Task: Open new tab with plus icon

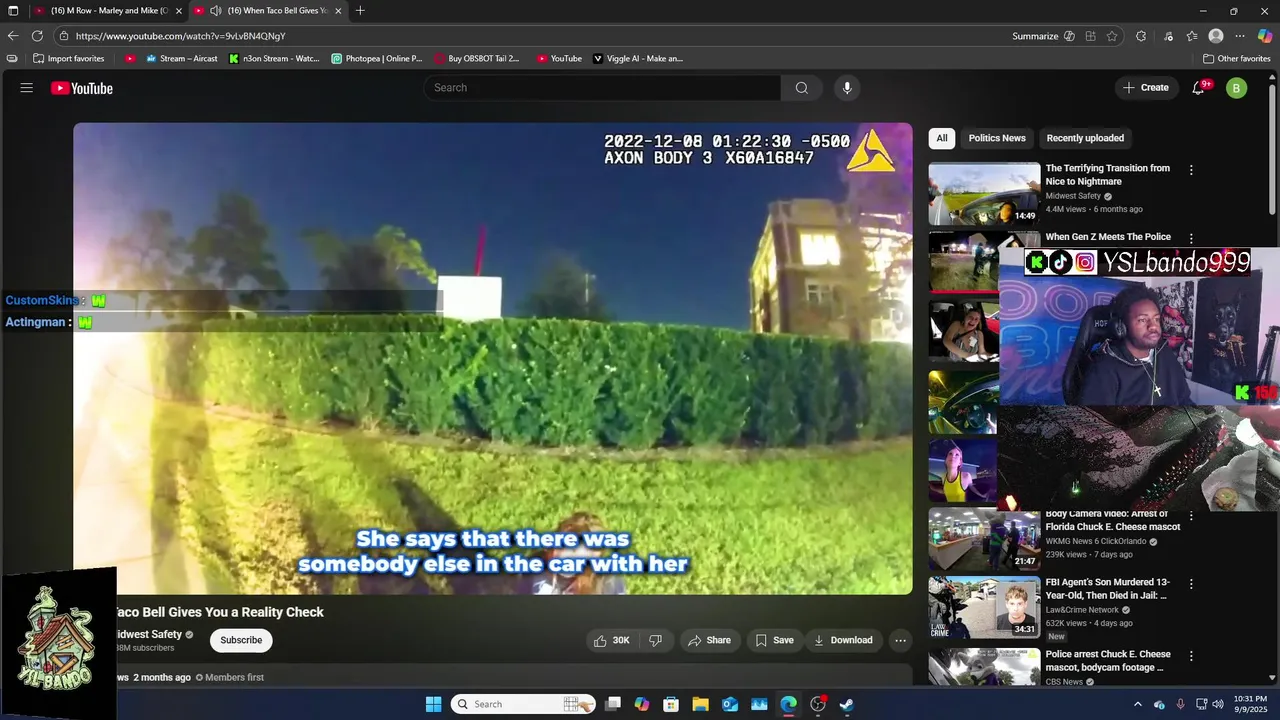Action: [x=360, y=11]
